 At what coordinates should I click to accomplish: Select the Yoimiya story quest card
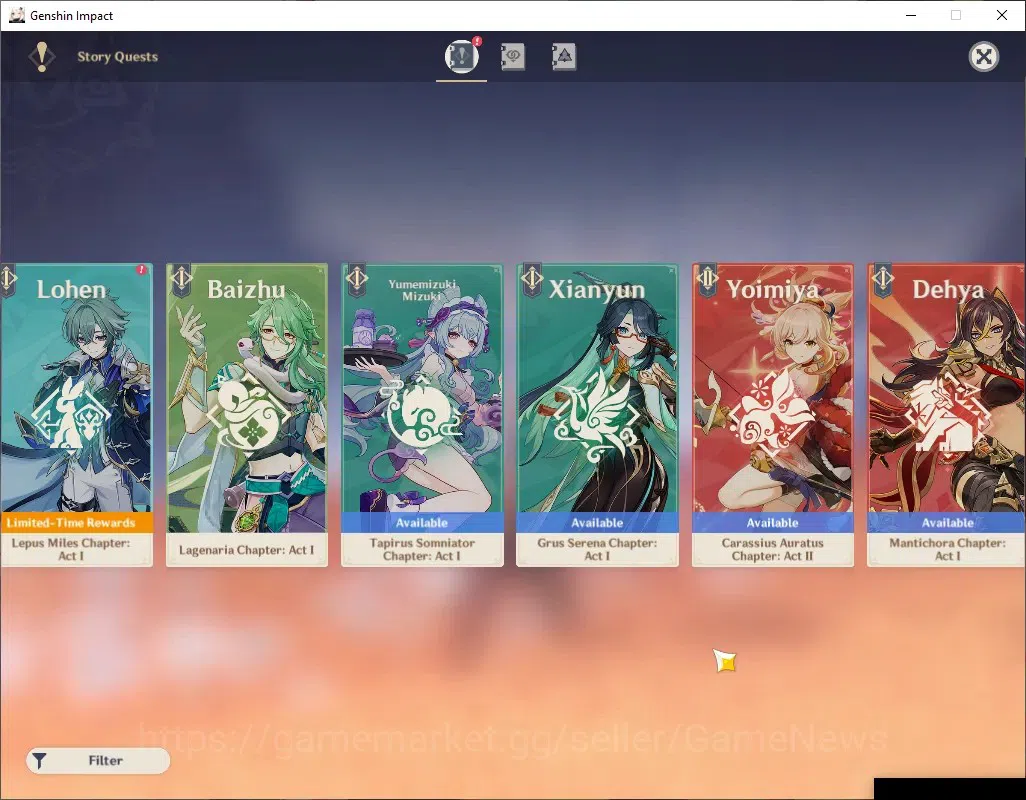click(773, 415)
